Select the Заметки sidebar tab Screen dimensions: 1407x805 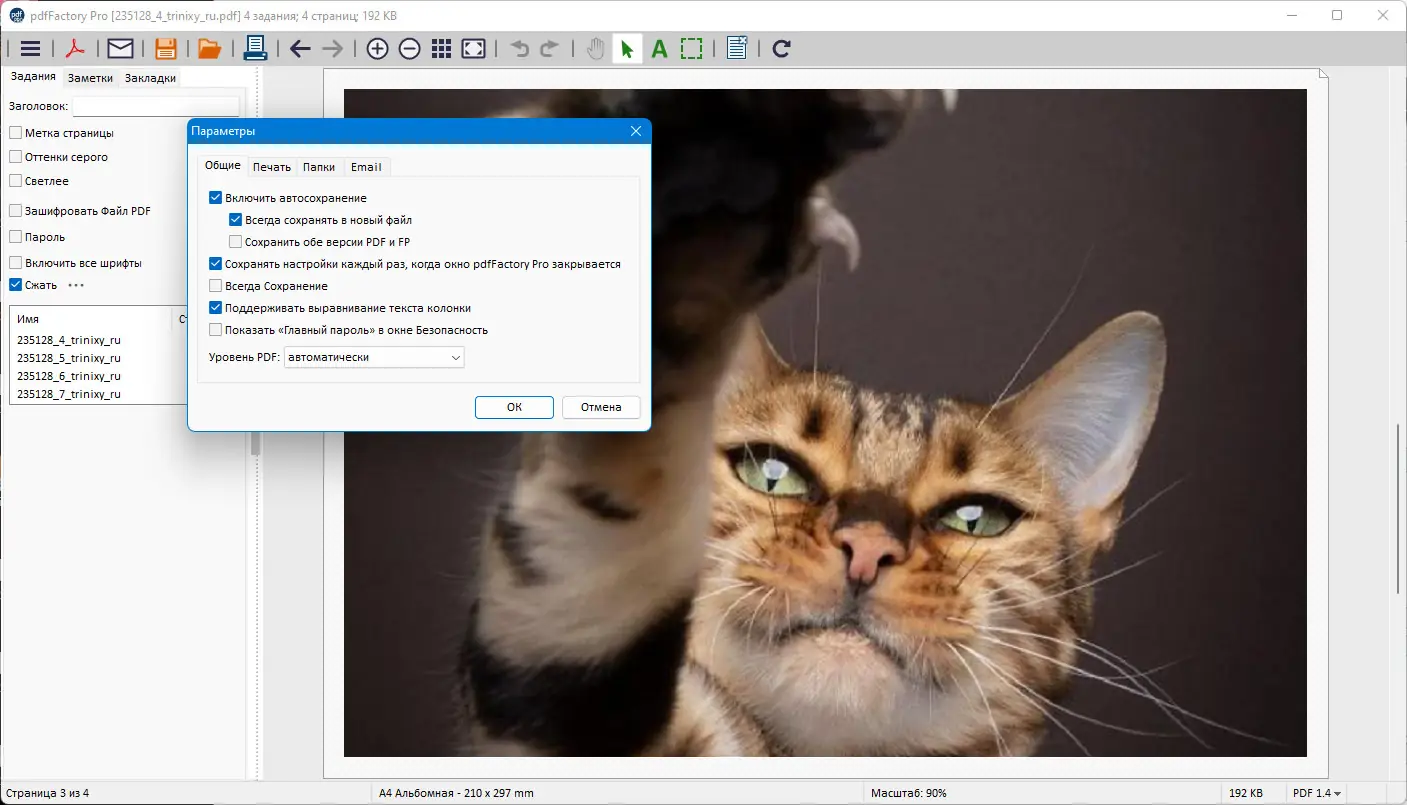pyautogui.click(x=90, y=78)
